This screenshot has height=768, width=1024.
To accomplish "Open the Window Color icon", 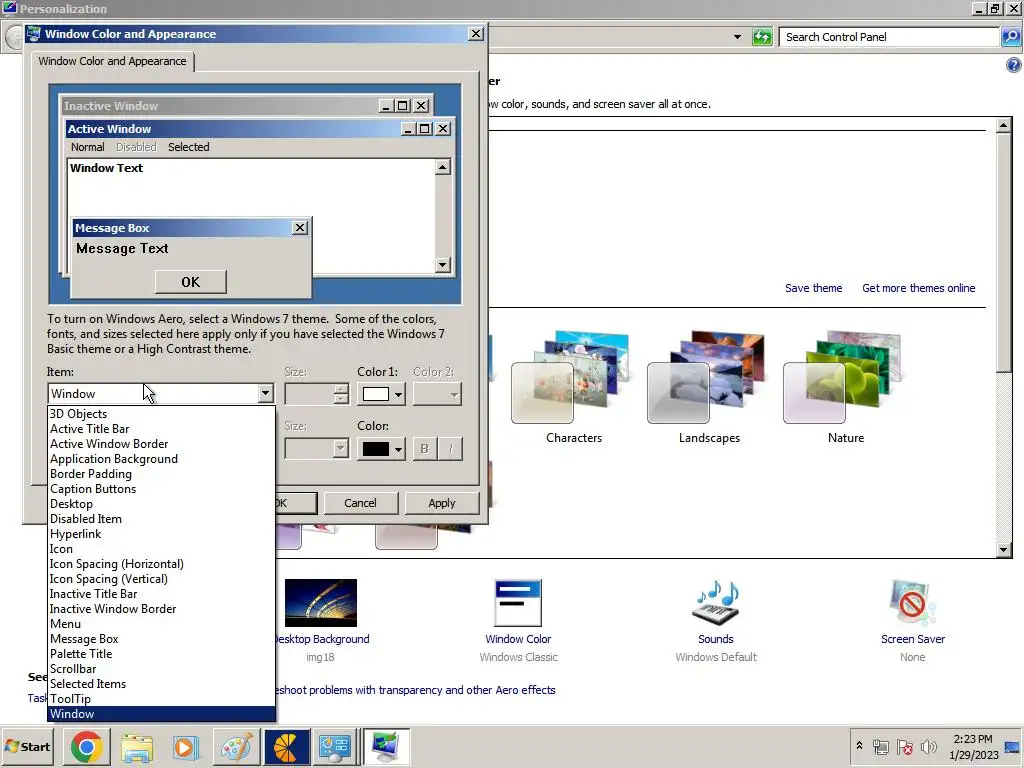I will tap(518, 603).
